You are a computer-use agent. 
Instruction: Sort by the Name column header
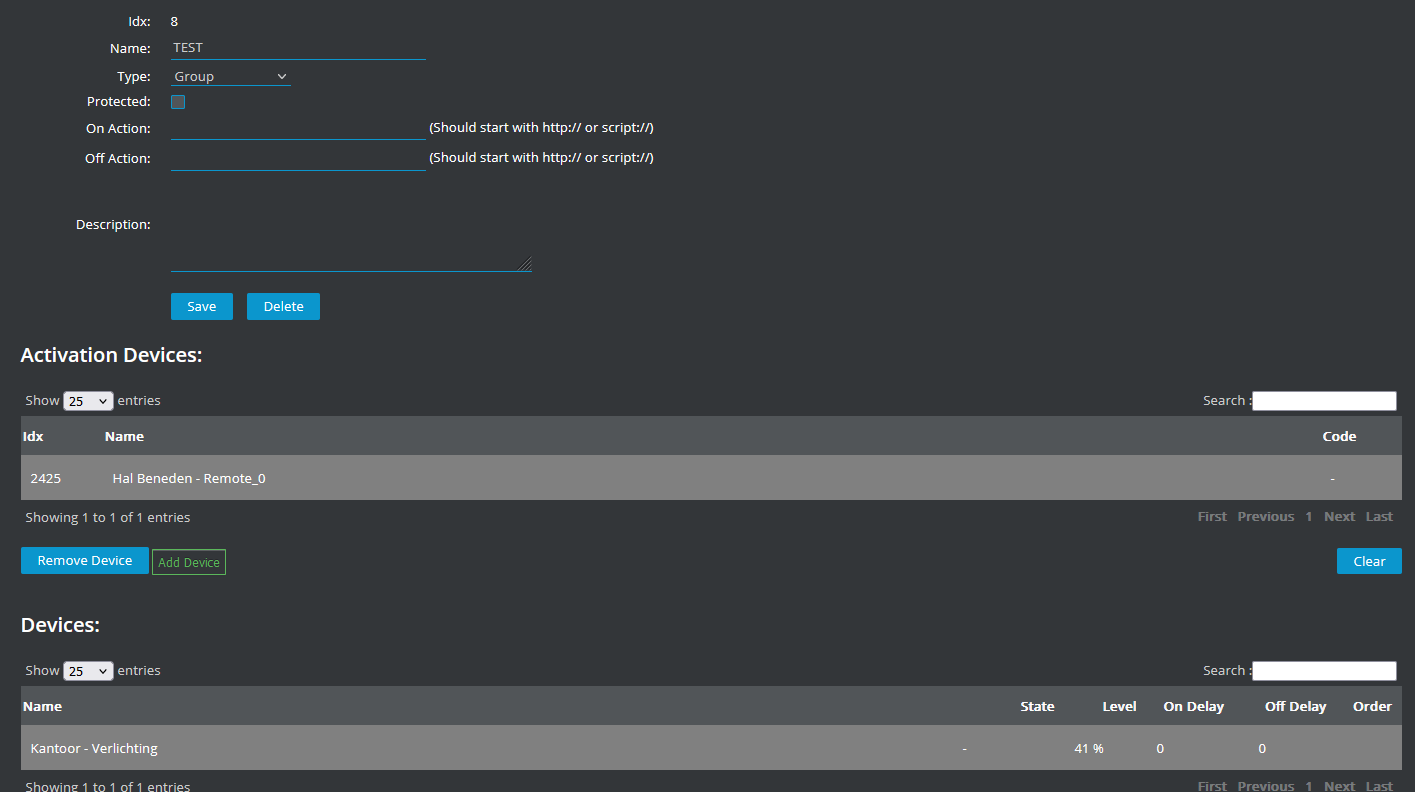click(x=43, y=706)
